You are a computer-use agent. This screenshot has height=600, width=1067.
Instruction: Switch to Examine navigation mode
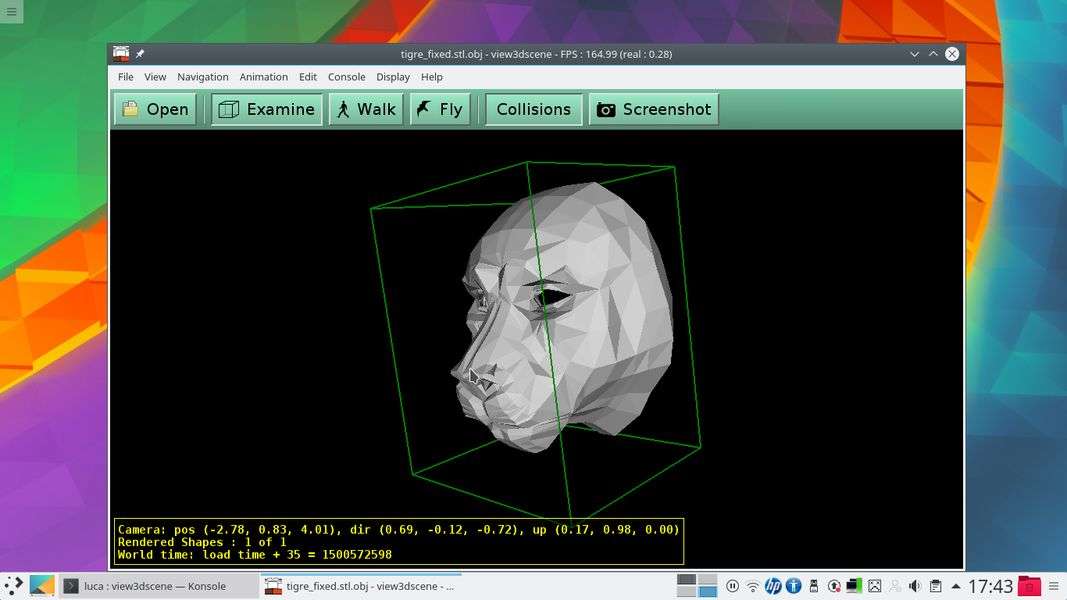click(266, 109)
